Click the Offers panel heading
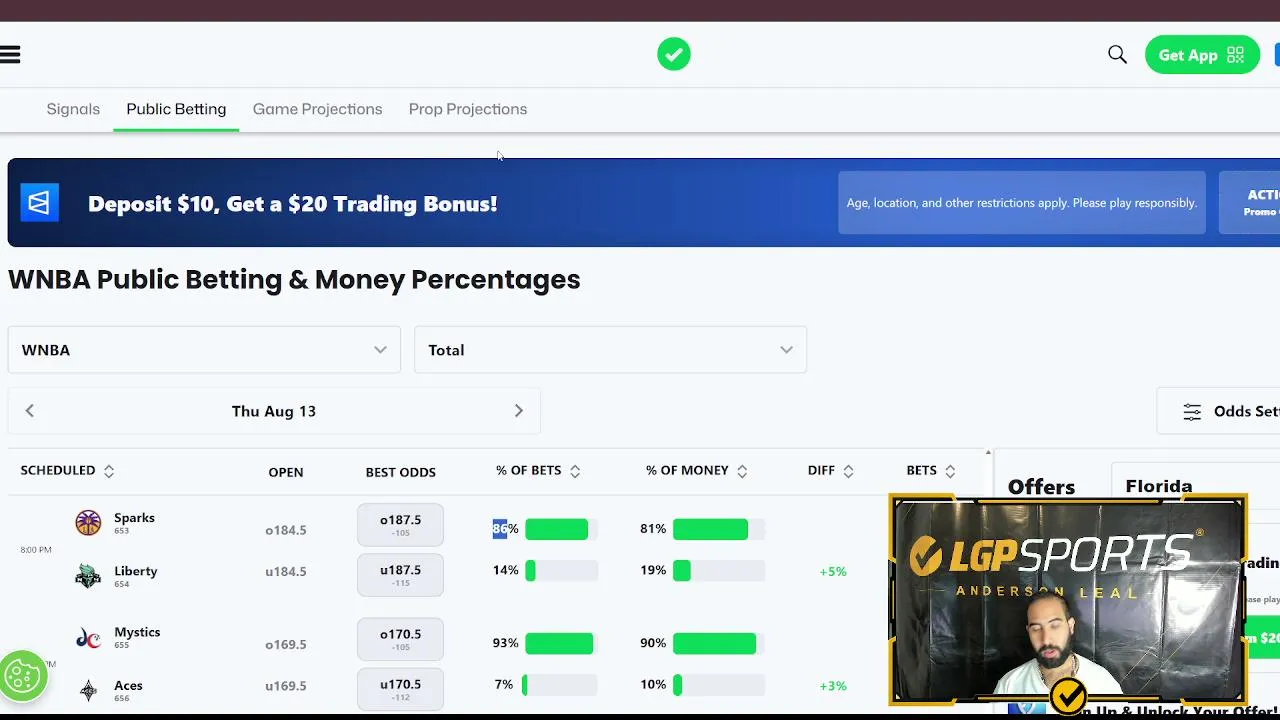The width and height of the screenshot is (1280, 720). pyautogui.click(x=1041, y=486)
